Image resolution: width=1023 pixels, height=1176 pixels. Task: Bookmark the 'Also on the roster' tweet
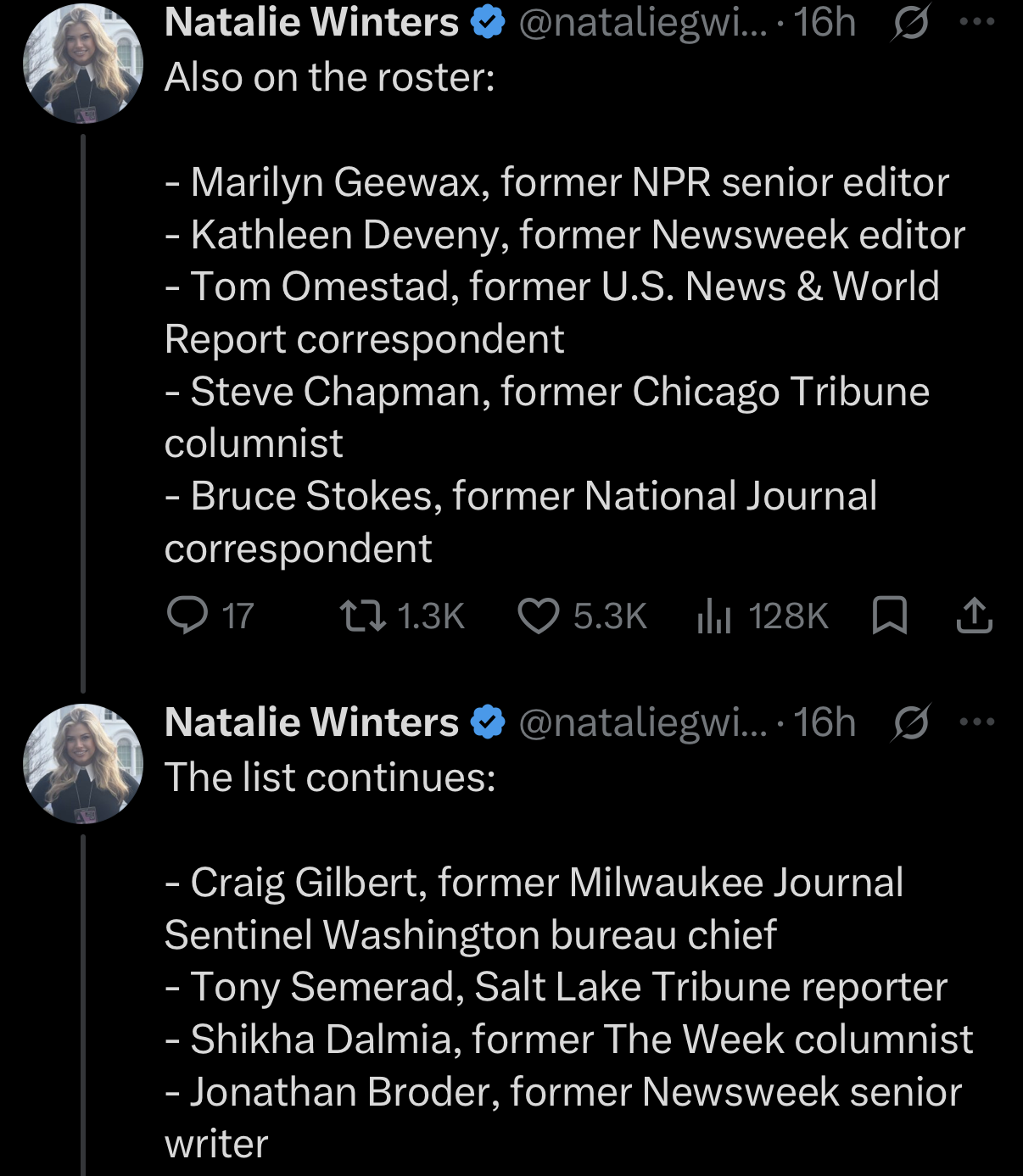click(x=890, y=616)
